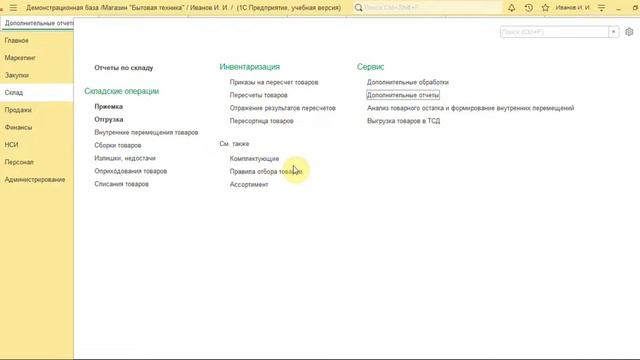This screenshot has height=360, width=640.
Task: Open the Продажи section
Action: click(18, 110)
